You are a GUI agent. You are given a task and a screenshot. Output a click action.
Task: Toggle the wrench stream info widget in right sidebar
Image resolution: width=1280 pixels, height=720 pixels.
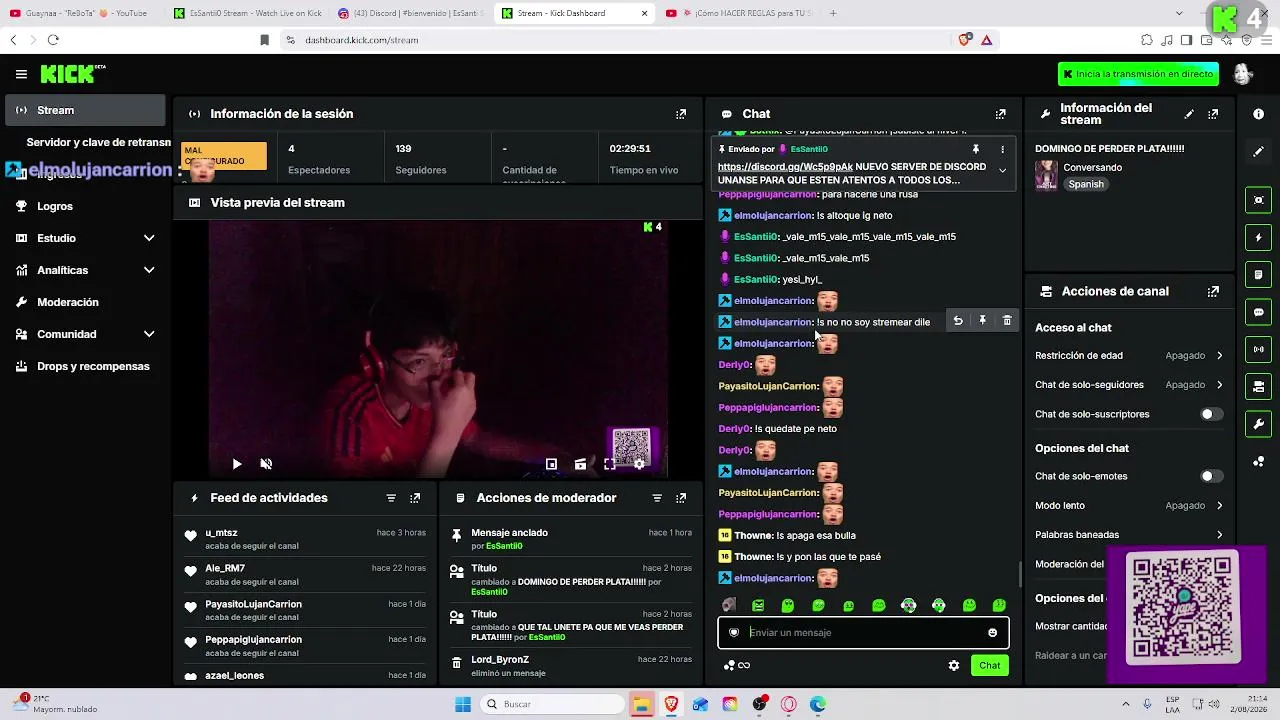[1258, 424]
